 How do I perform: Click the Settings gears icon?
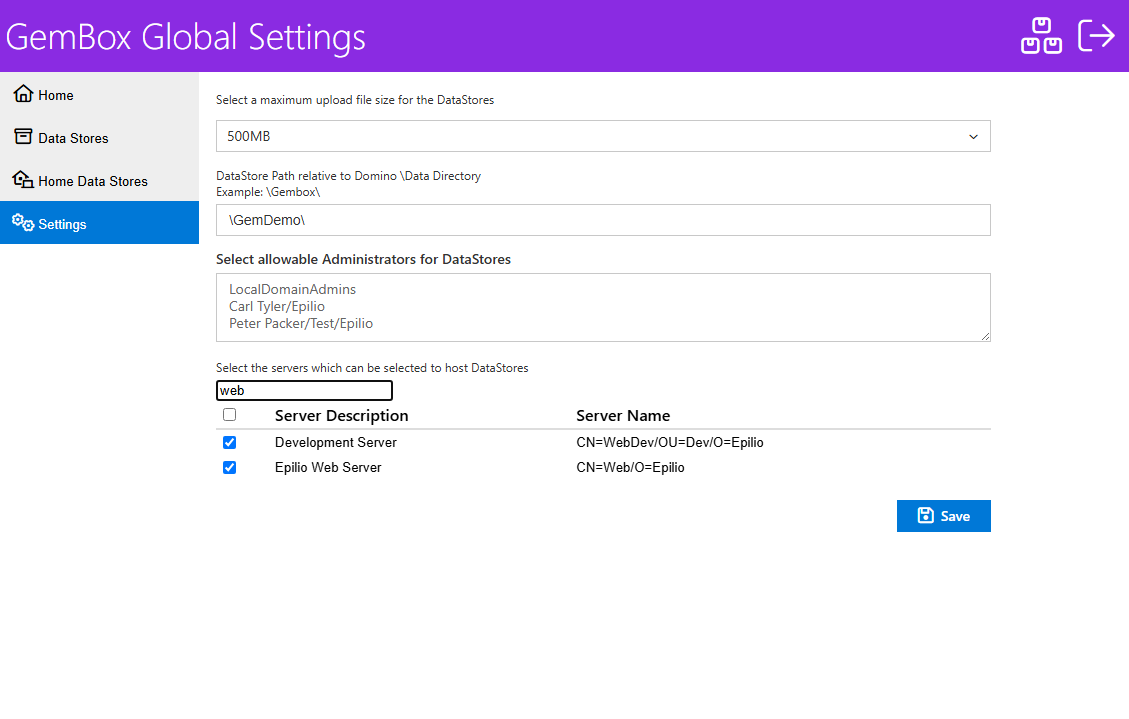23,223
